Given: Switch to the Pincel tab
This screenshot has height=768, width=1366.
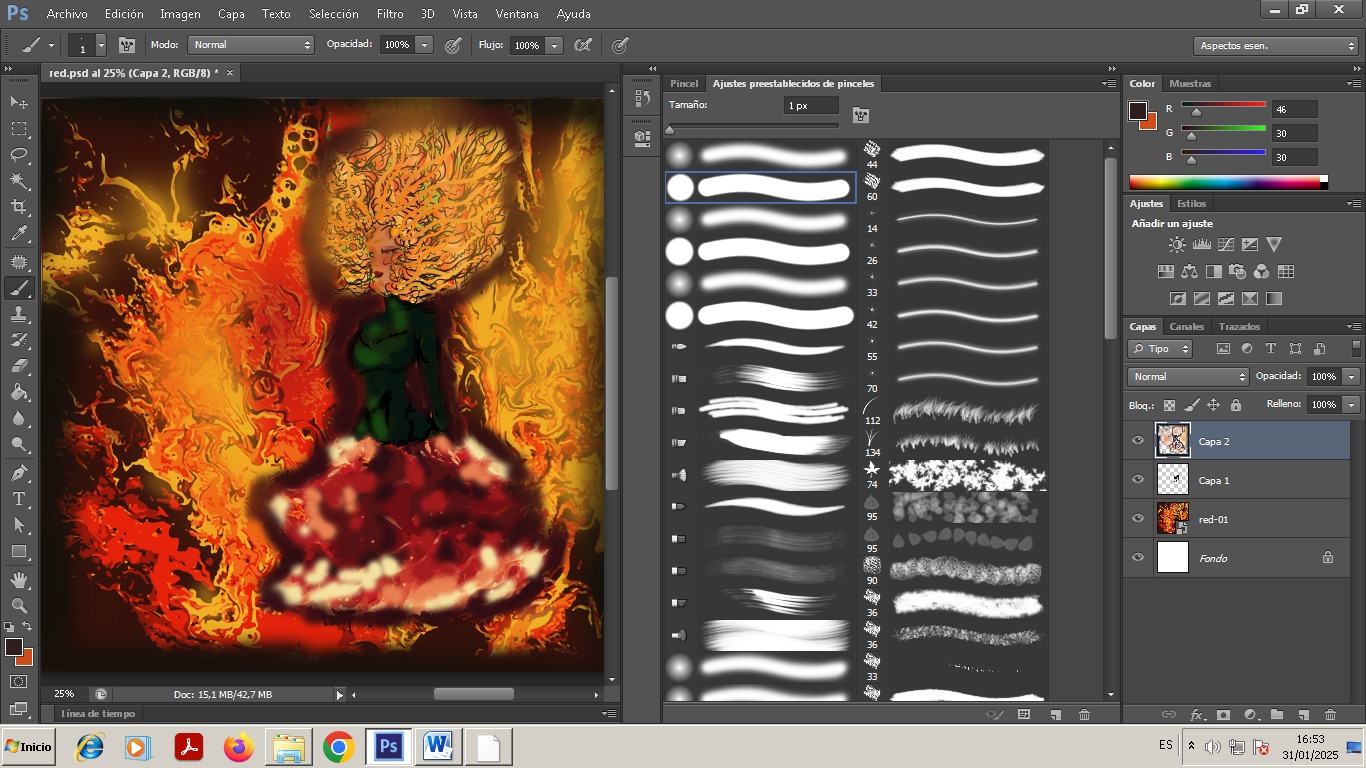Looking at the screenshot, I should pyautogui.click(x=684, y=84).
